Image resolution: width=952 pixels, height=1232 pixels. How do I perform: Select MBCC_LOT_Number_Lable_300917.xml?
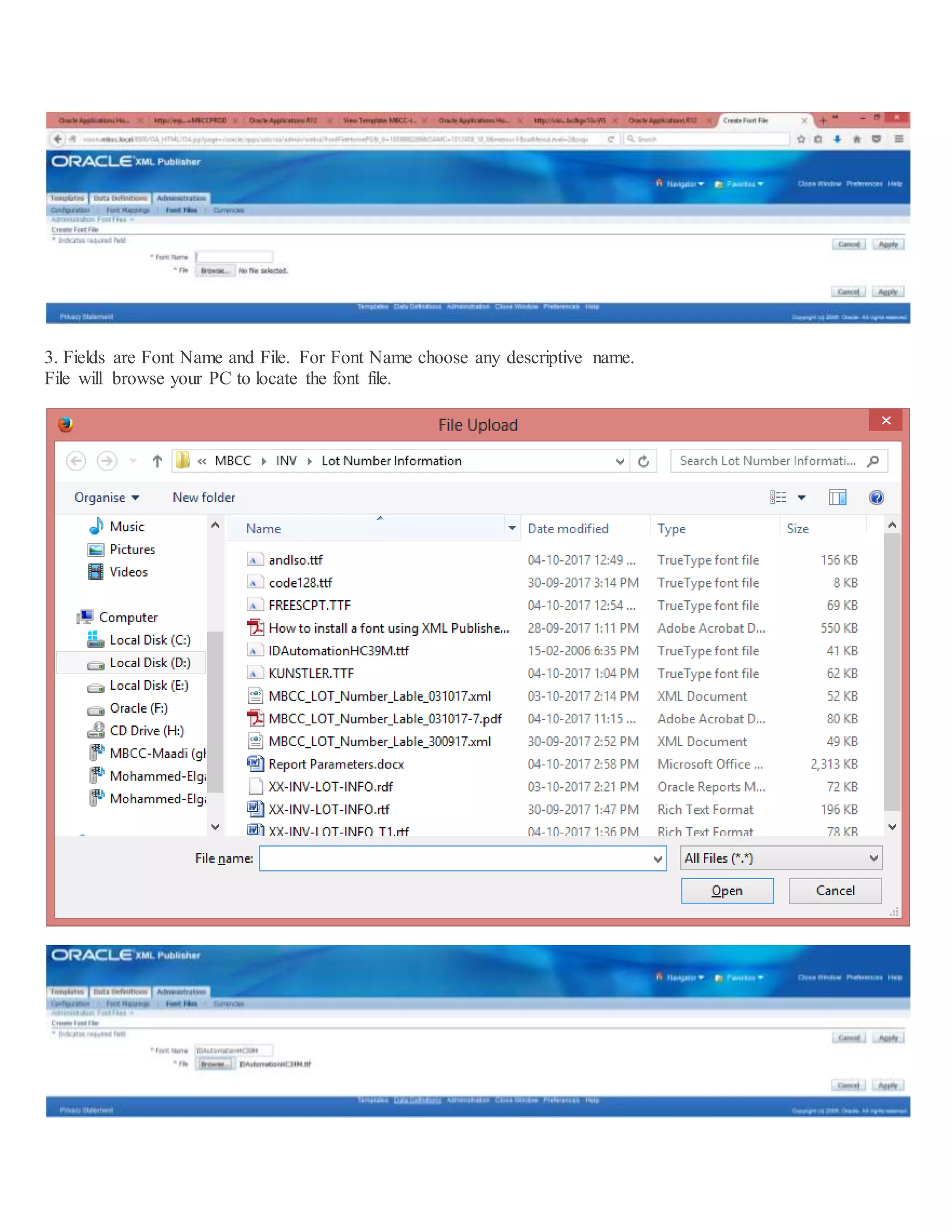pyautogui.click(x=380, y=741)
